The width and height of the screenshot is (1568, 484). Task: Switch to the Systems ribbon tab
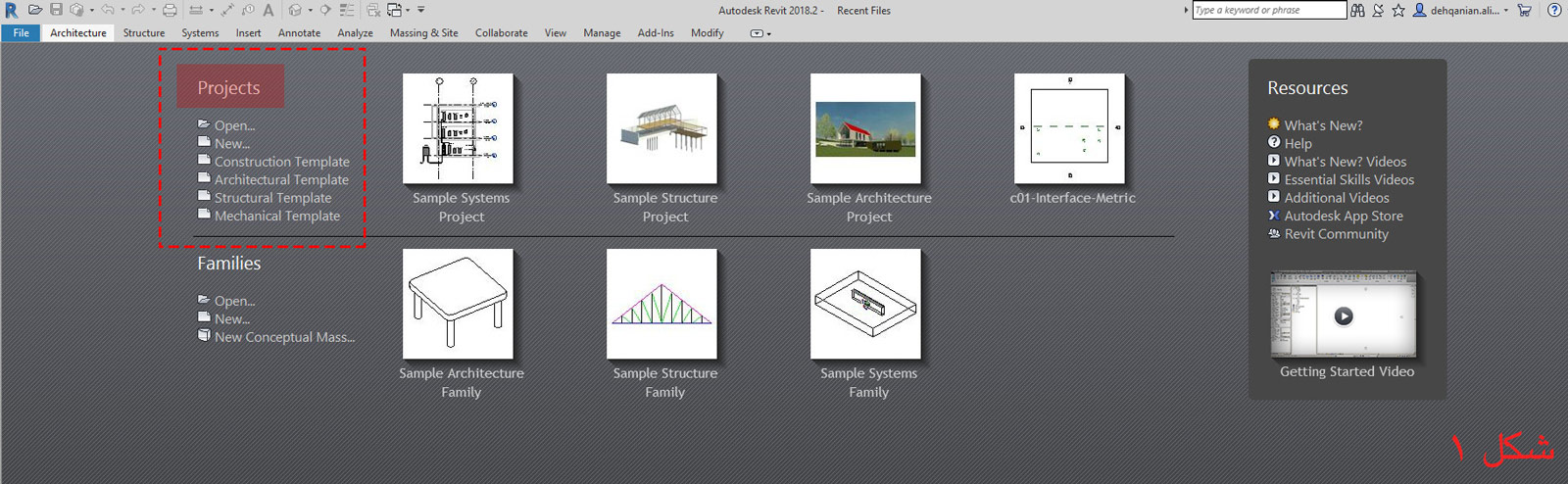click(200, 33)
